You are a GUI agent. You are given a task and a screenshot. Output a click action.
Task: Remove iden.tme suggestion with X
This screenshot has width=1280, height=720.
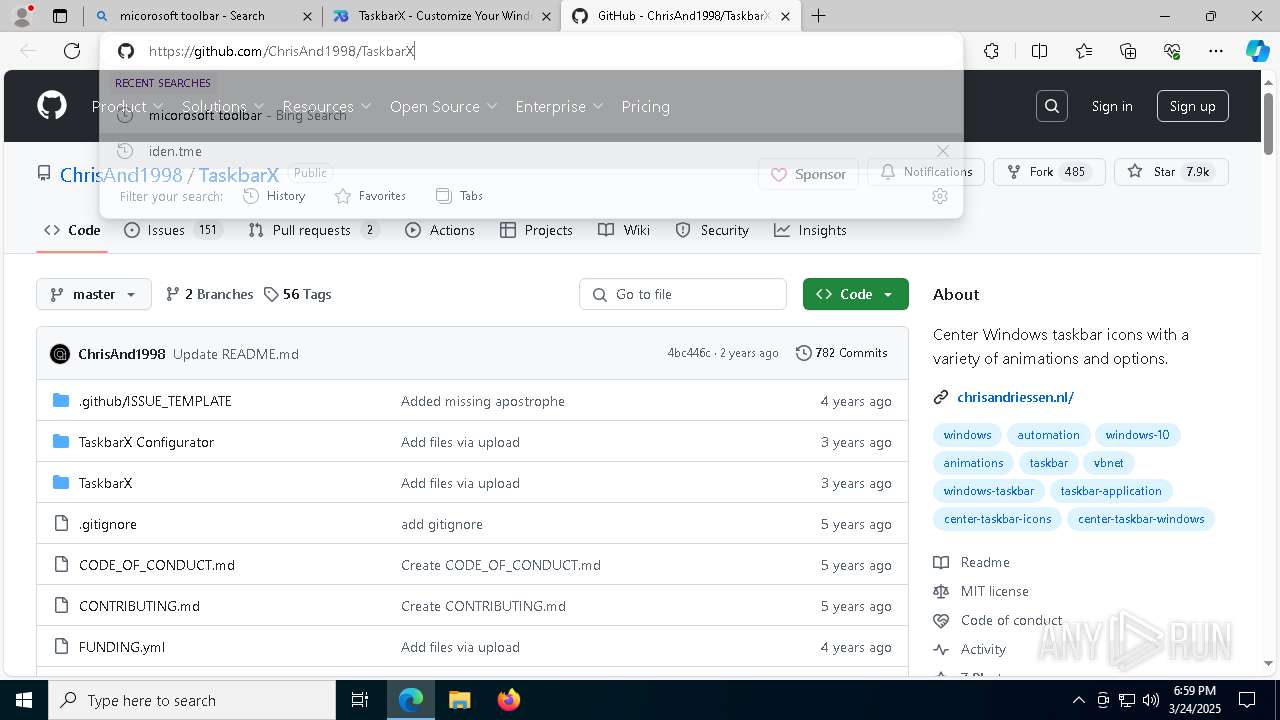[x=942, y=151]
